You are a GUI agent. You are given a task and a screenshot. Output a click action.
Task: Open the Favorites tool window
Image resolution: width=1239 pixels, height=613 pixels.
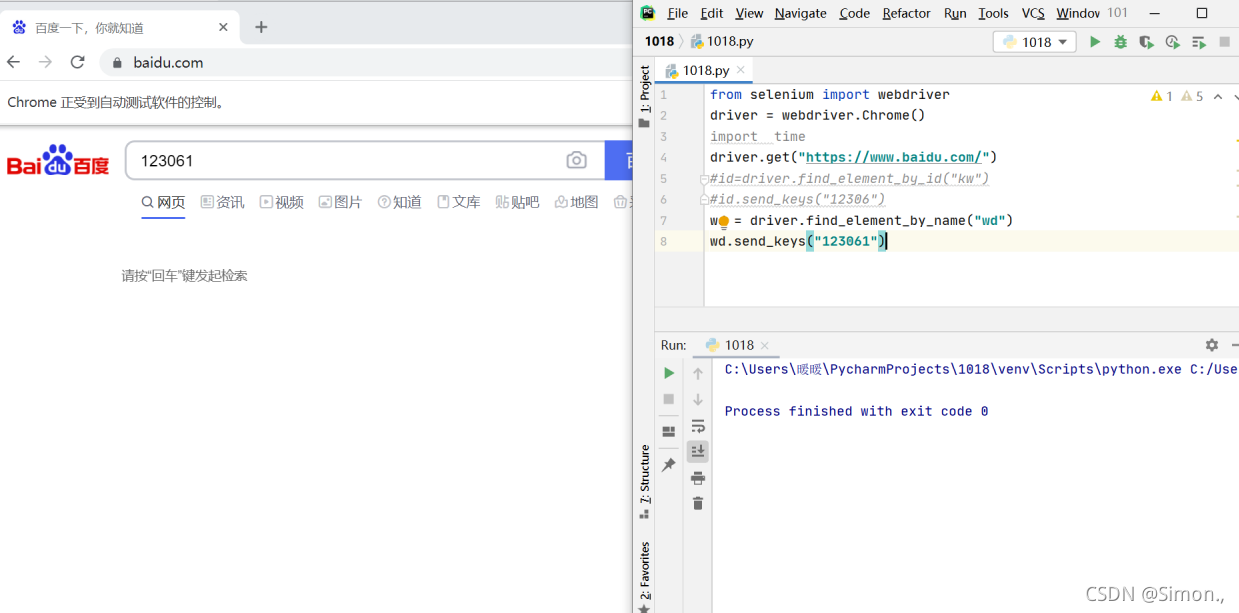point(644,576)
